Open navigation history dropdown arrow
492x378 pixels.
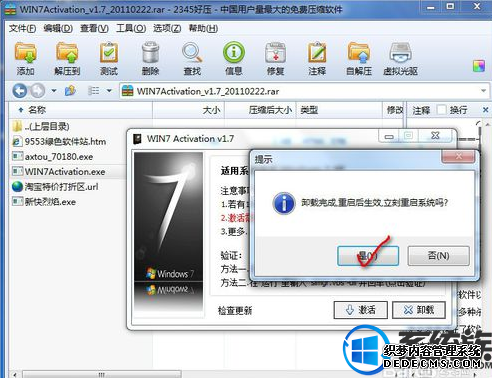tap(54, 91)
